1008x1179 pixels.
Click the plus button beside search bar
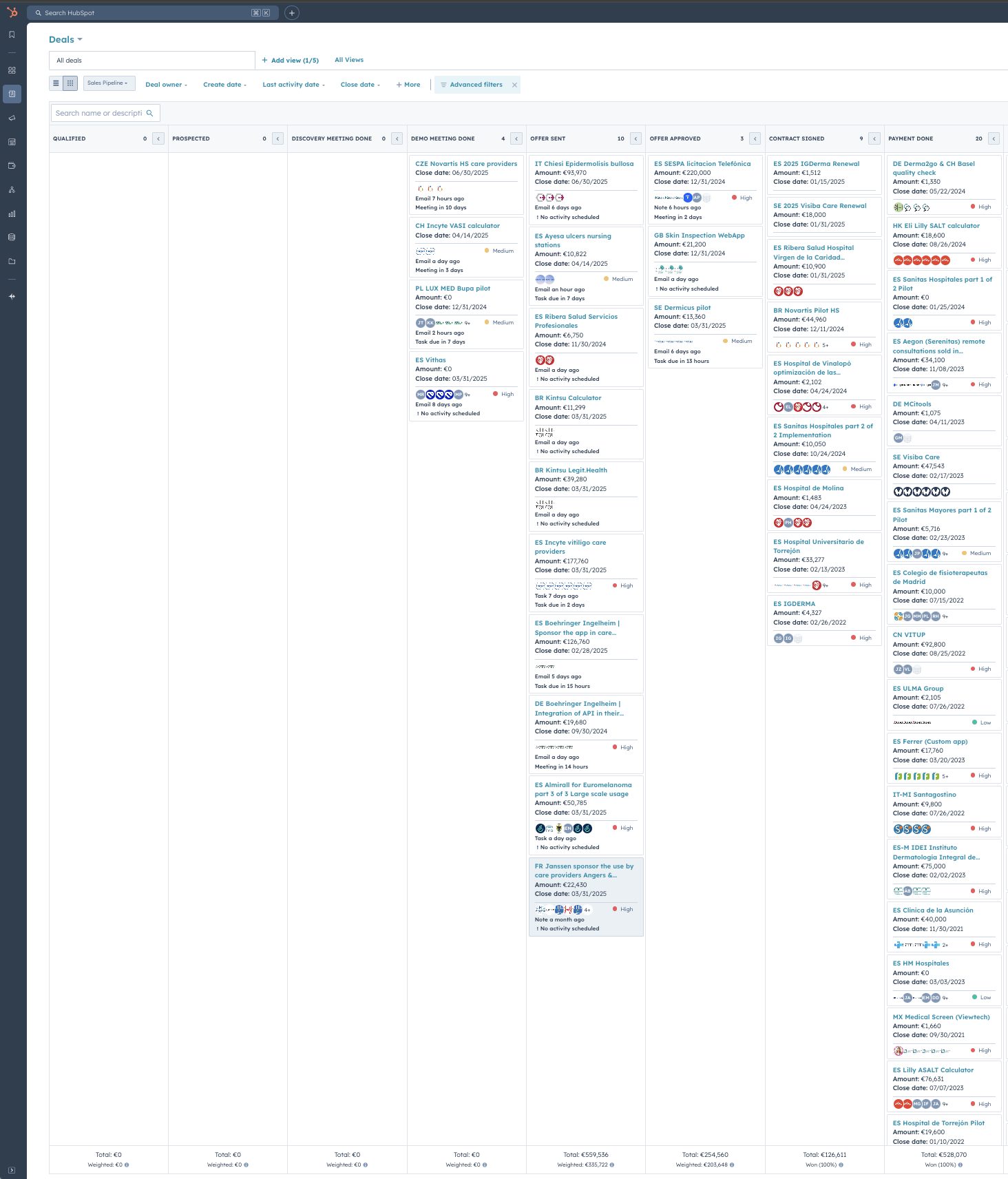point(292,13)
